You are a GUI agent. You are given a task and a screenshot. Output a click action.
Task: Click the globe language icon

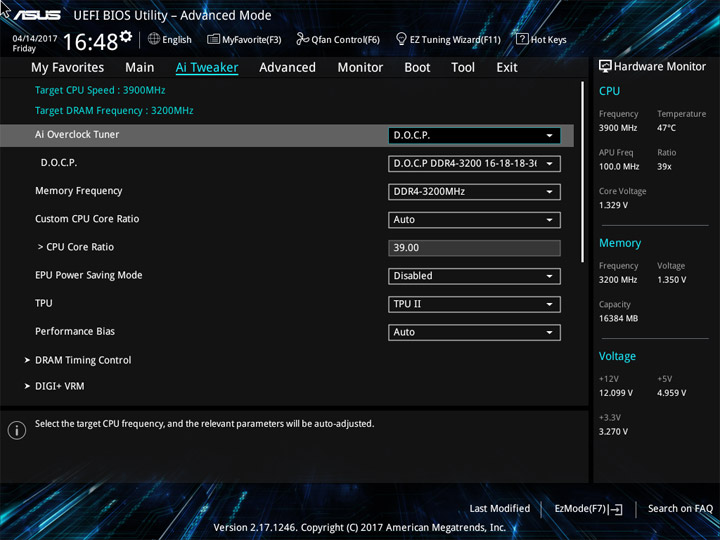pos(154,39)
